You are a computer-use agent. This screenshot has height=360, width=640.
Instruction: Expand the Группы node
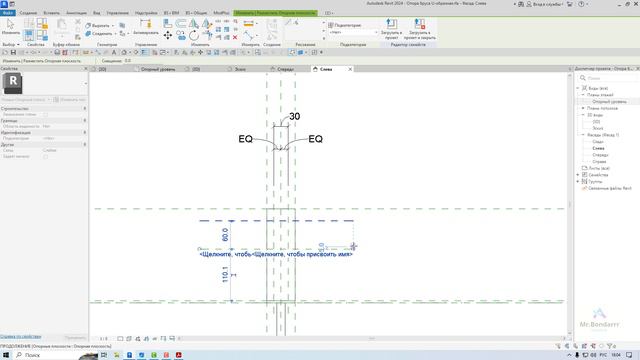[578, 181]
